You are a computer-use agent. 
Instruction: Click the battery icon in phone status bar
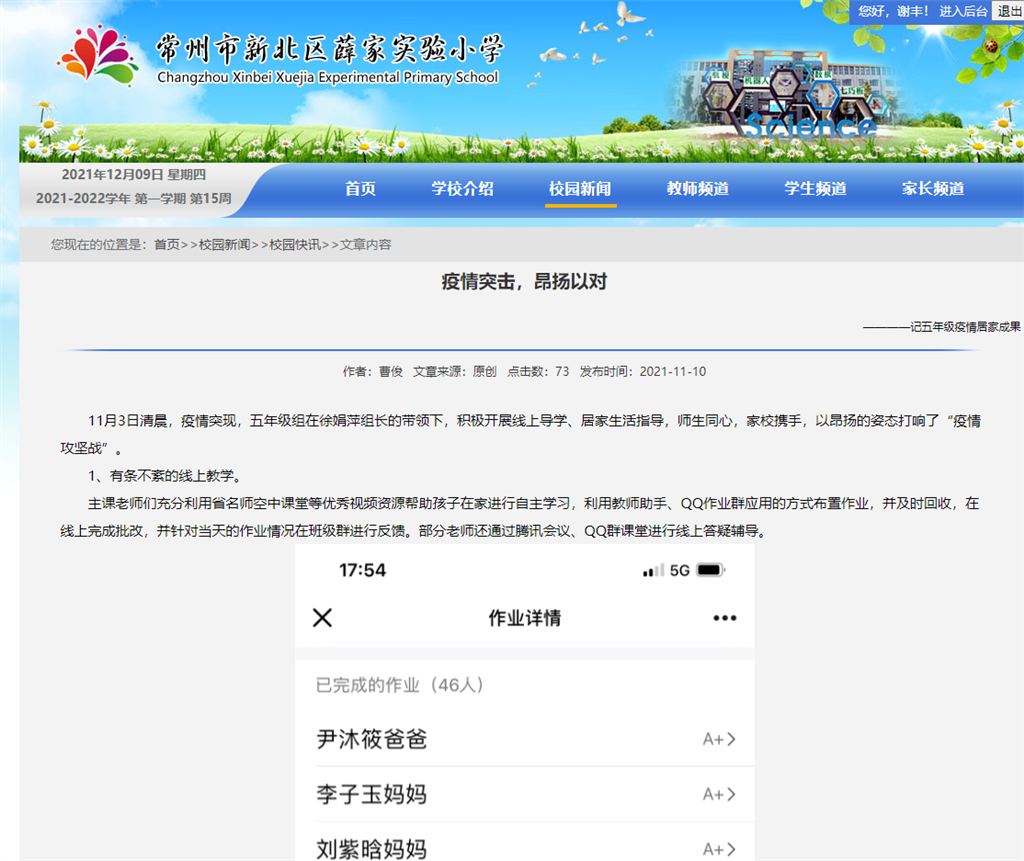(x=710, y=570)
